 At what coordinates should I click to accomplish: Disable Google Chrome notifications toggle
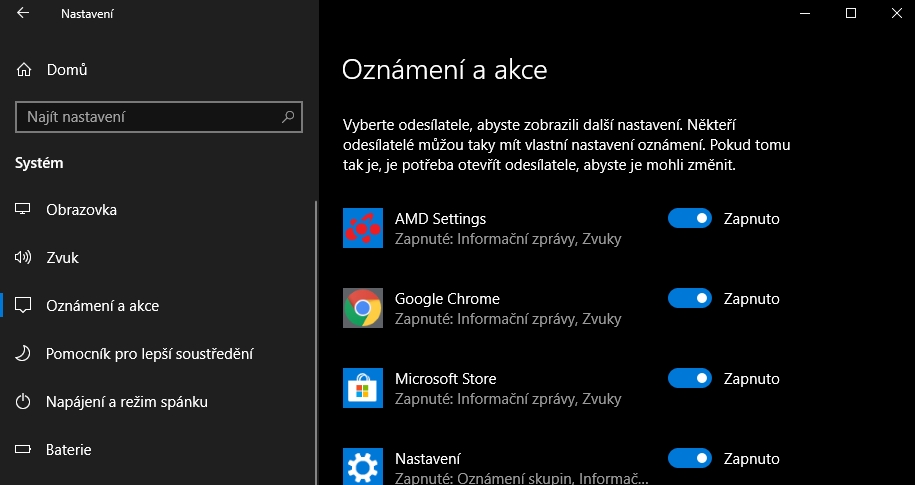click(689, 298)
